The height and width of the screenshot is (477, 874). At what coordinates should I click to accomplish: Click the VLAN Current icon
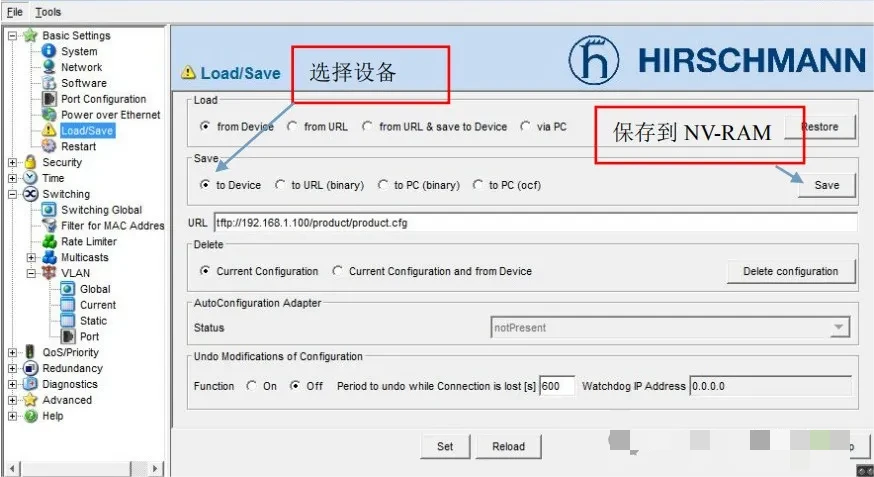click(x=67, y=305)
